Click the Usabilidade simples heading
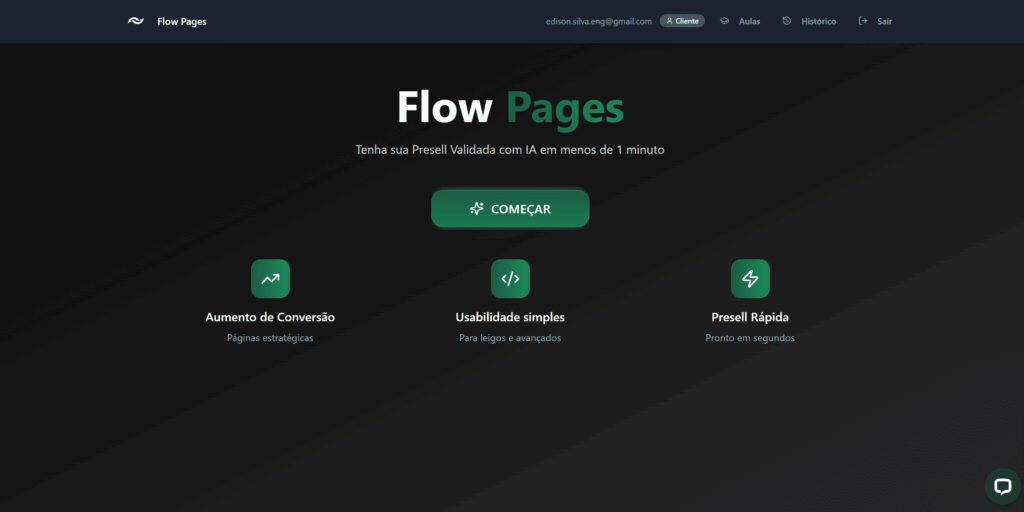This screenshot has width=1024, height=512. 510,317
